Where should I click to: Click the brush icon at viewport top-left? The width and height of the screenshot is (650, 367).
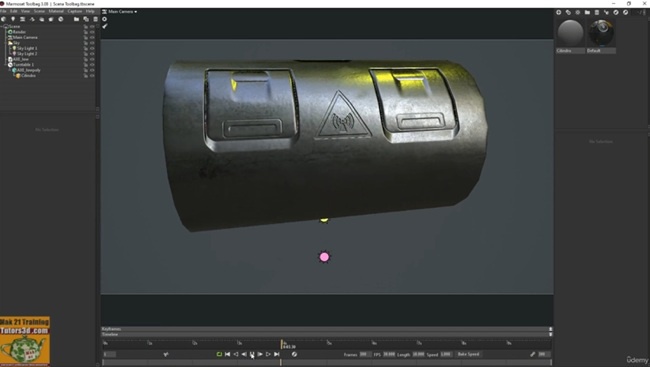105,26
